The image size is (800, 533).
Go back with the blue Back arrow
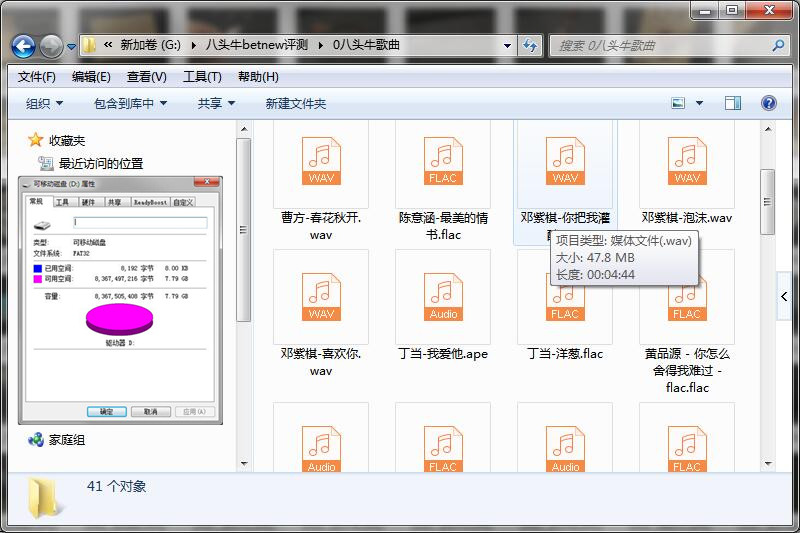[x=23, y=46]
